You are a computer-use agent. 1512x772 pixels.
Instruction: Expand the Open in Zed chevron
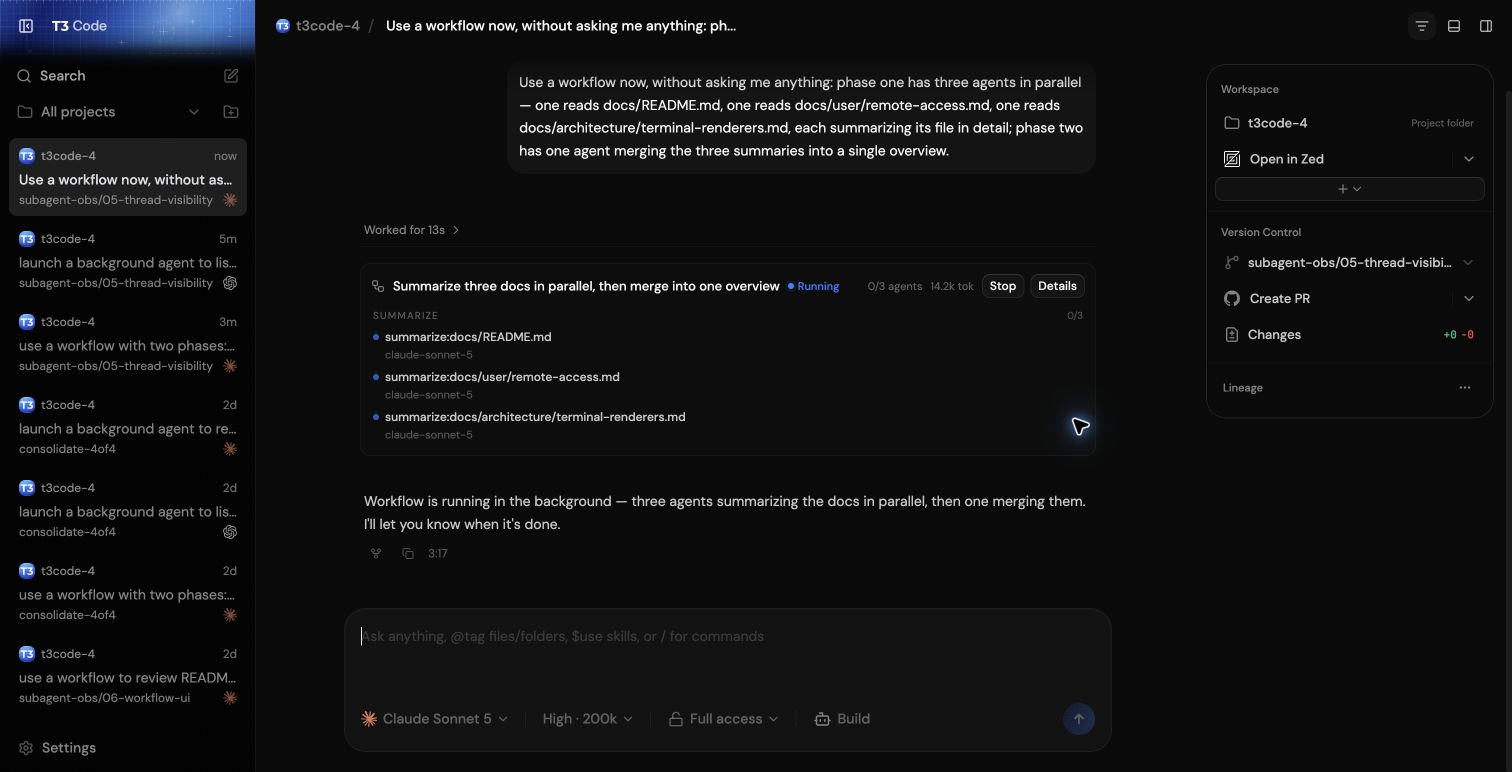click(1468, 159)
